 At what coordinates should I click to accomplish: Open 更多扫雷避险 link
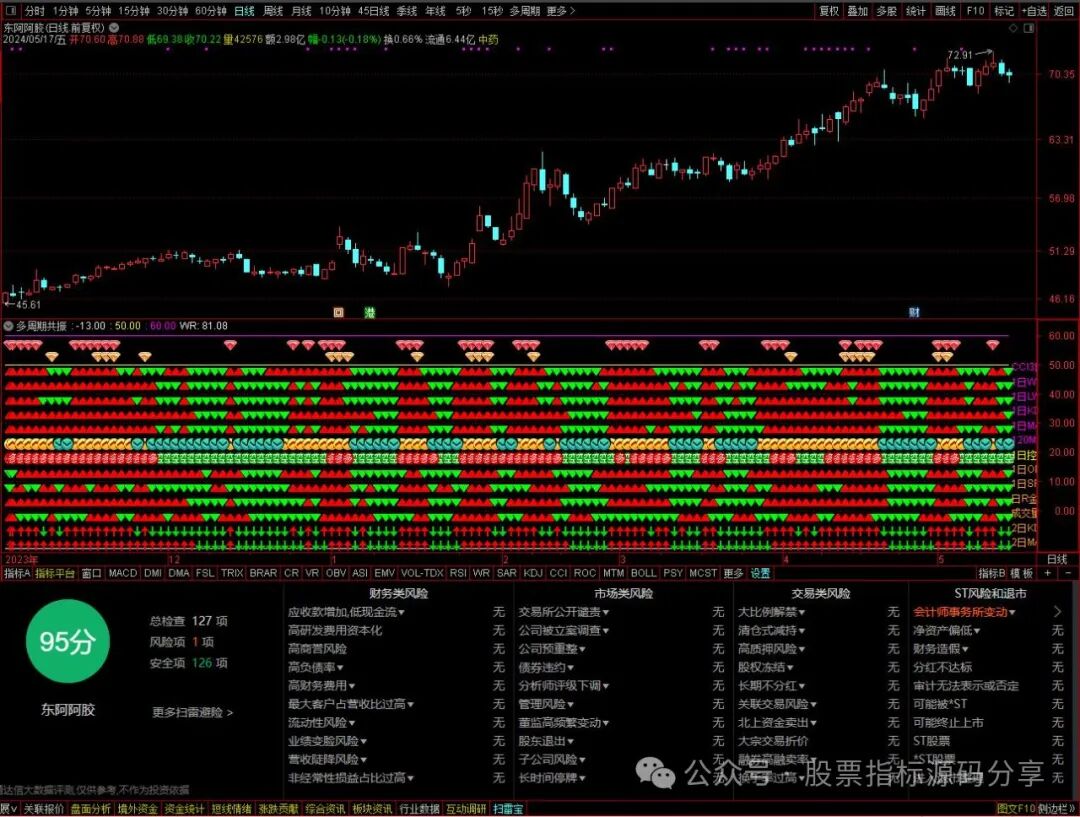point(192,712)
